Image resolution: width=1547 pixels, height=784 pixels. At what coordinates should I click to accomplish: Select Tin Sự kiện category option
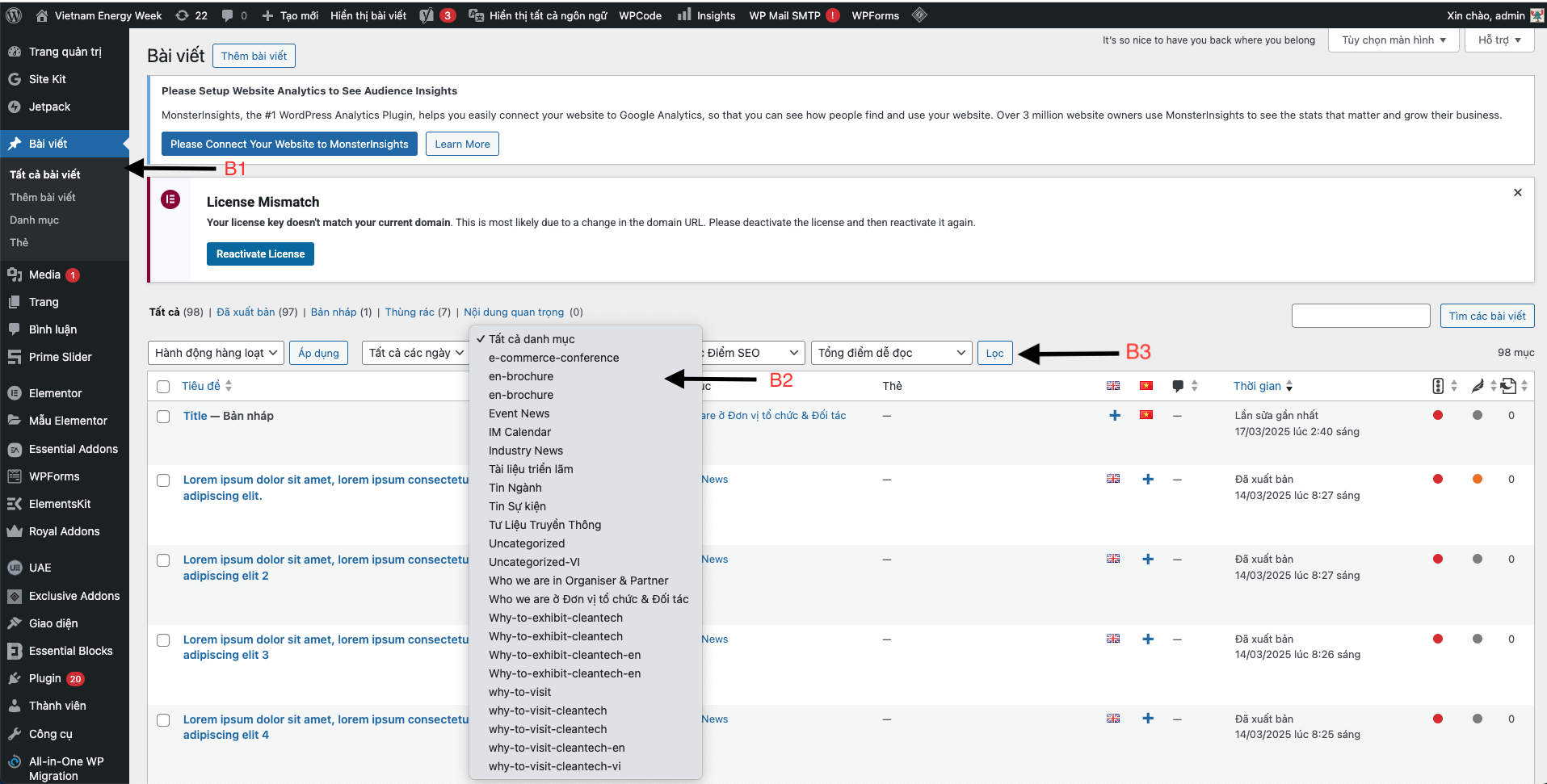pos(517,506)
